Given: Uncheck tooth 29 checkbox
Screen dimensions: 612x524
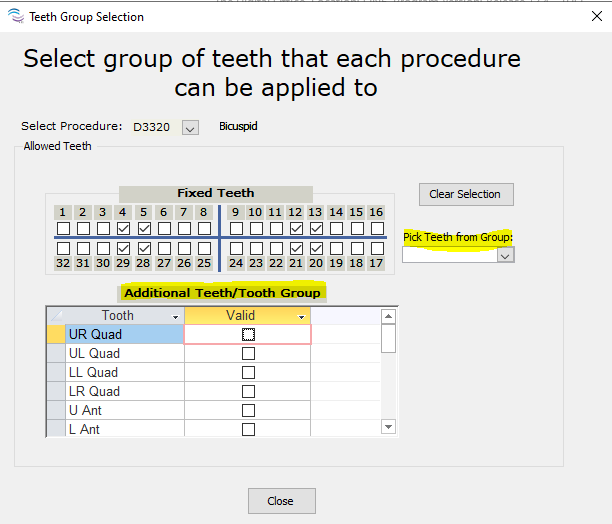Looking at the screenshot, I should click(123, 247).
